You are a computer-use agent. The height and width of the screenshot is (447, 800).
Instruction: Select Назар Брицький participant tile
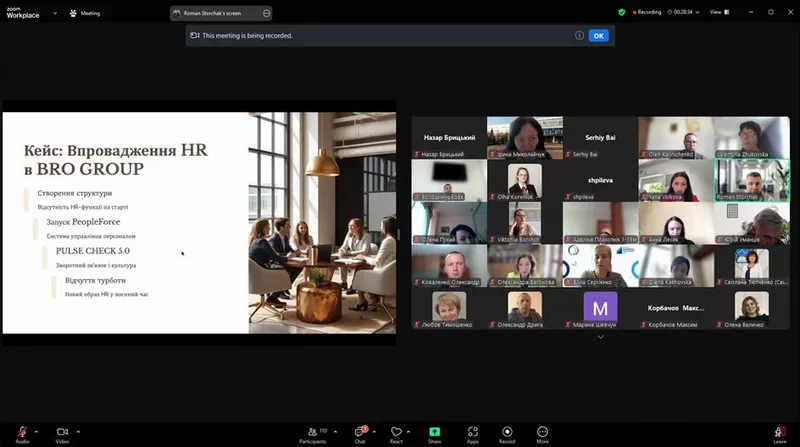pyautogui.click(x=449, y=138)
